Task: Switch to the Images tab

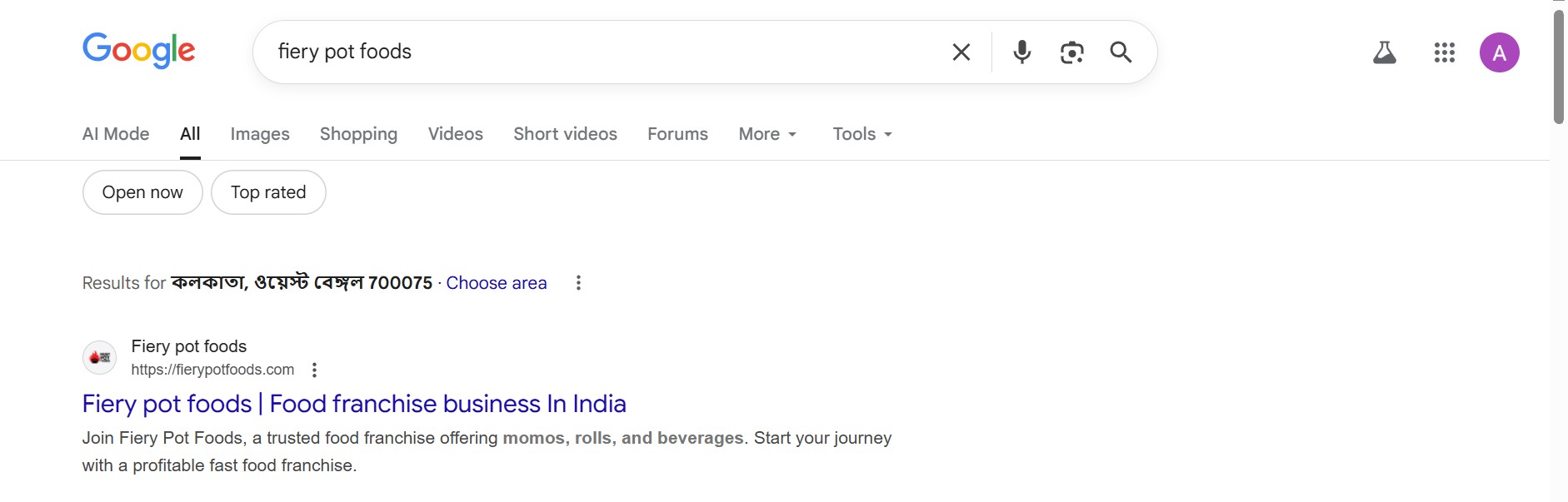Action: coord(260,134)
